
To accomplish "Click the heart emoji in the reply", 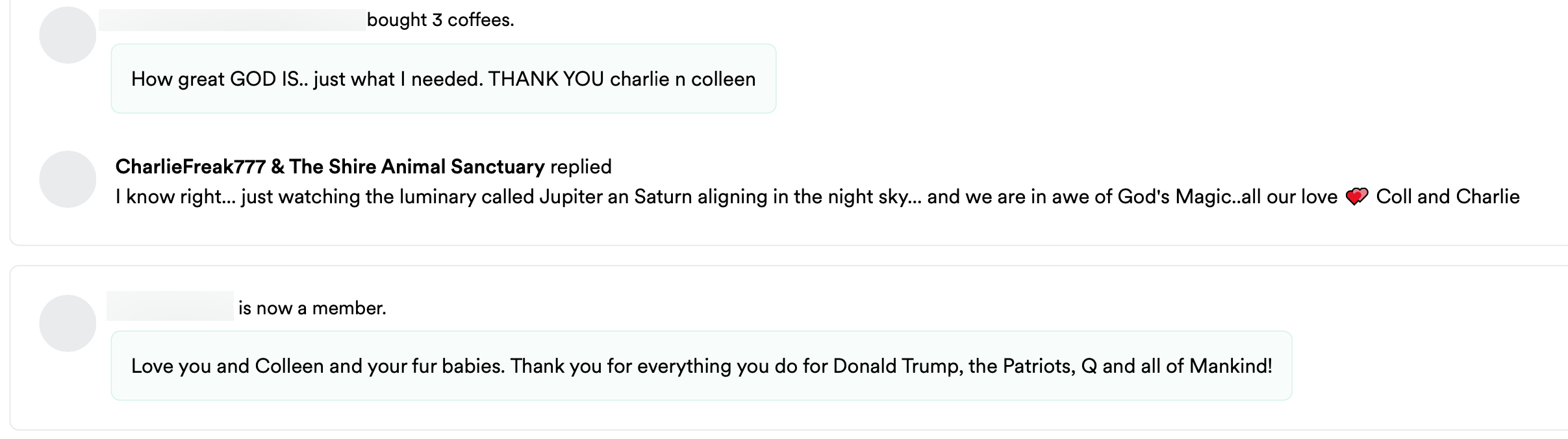I will click(x=1356, y=197).
